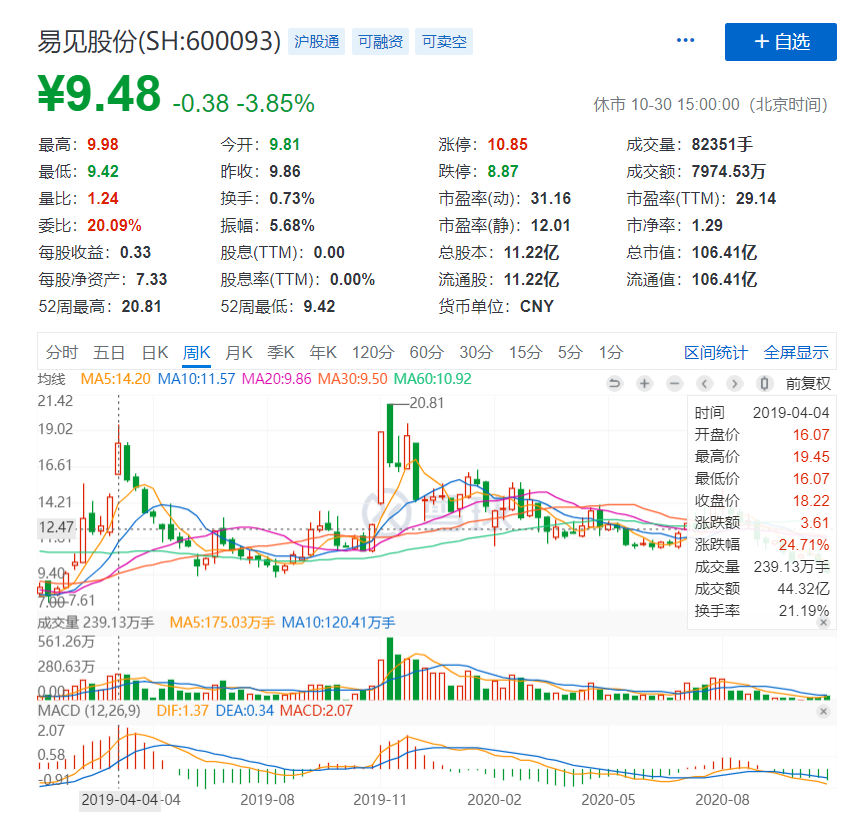Image resolution: width=848 pixels, height=818 pixels.
Task: Click the 12.47 crosshair price label
Action: tap(56, 528)
